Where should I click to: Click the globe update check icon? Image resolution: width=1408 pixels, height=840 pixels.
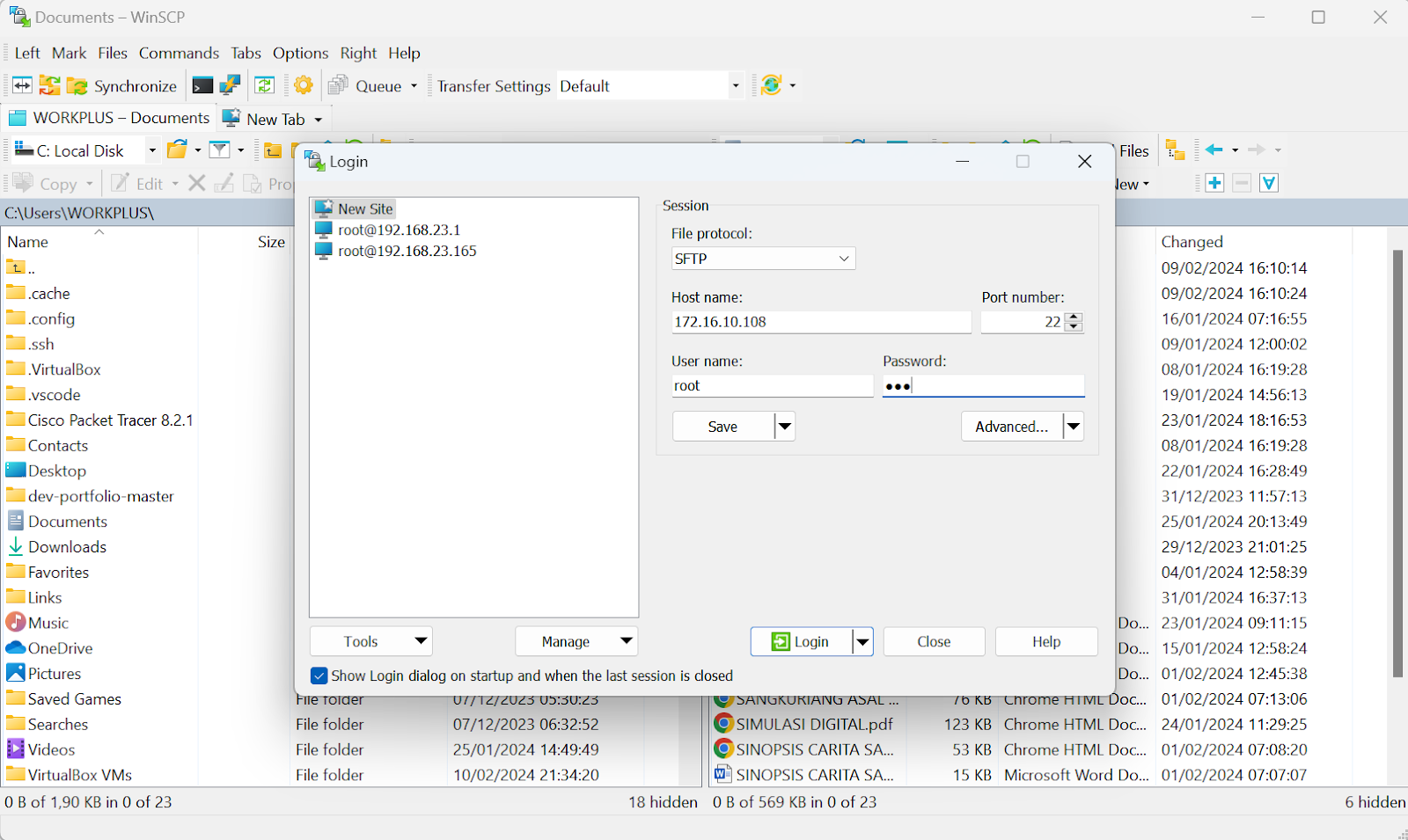point(771,85)
